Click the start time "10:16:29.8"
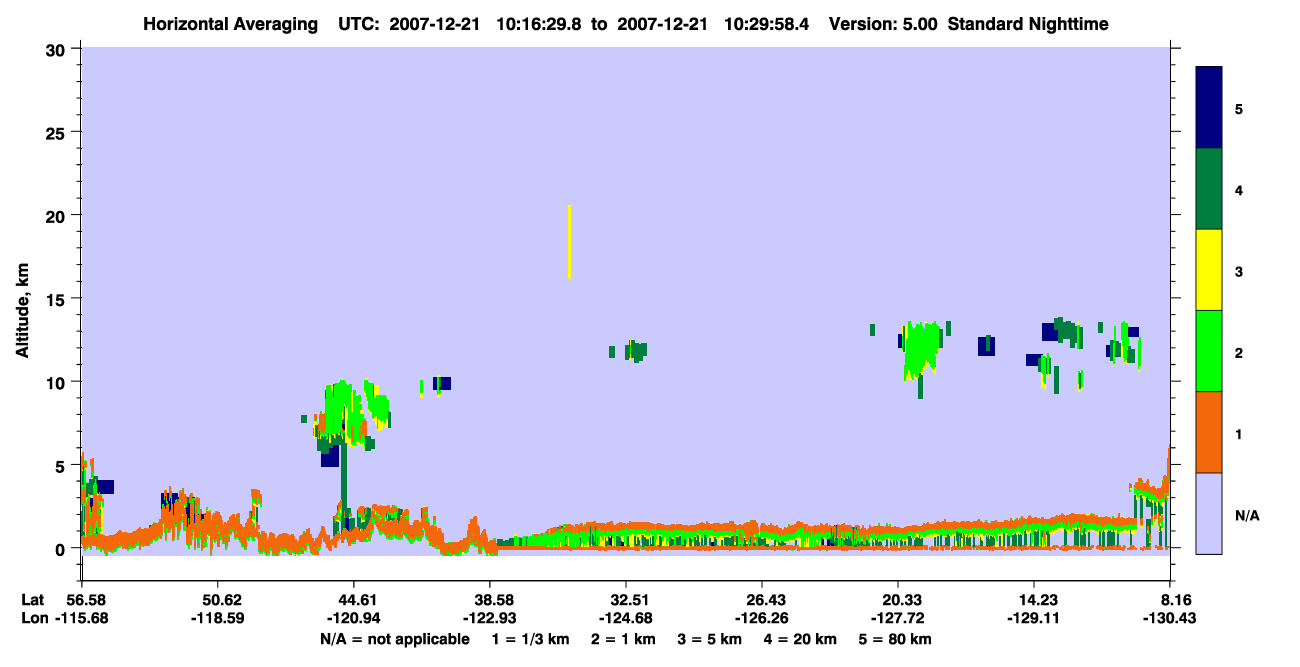The image size is (1300, 667). (539, 24)
